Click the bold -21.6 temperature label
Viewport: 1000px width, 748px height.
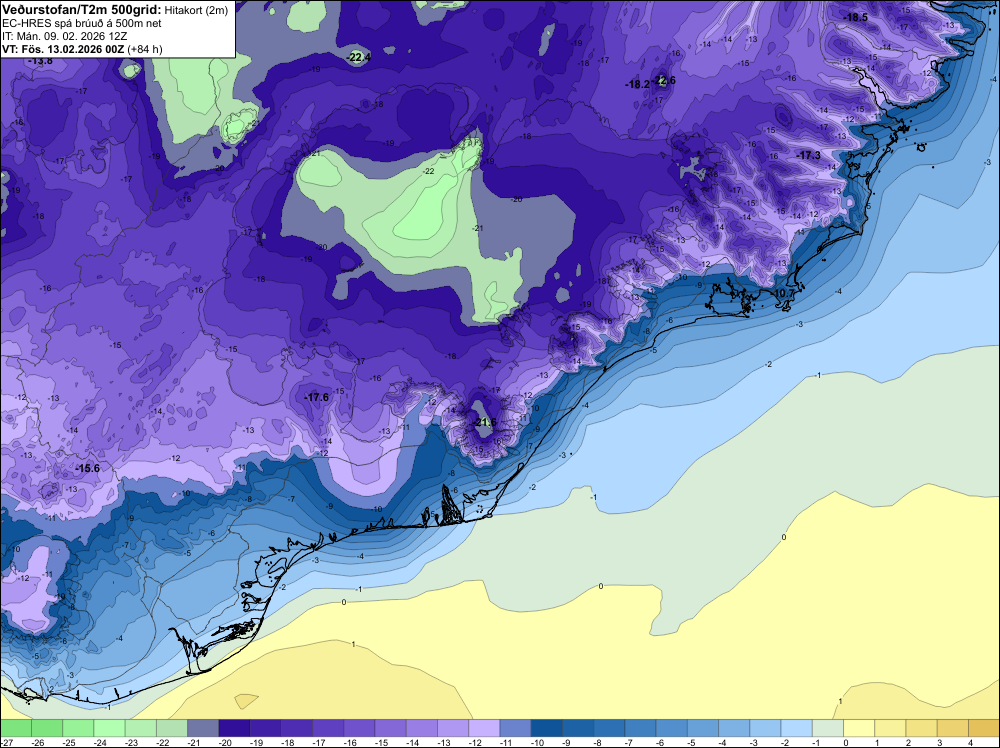coord(485,422)
